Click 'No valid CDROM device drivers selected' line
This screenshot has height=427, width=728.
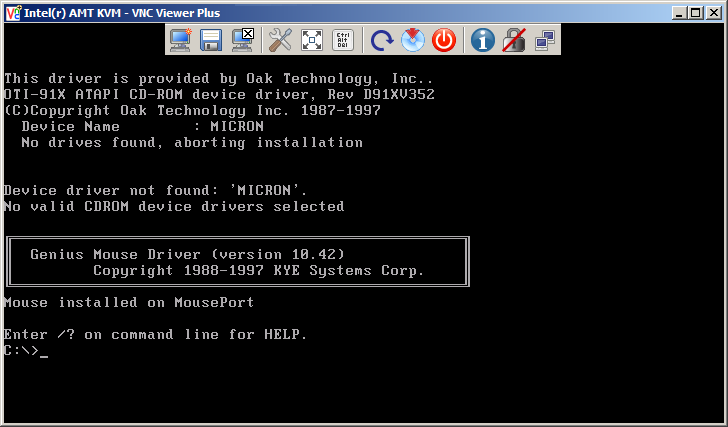click(x=174, y=207)
